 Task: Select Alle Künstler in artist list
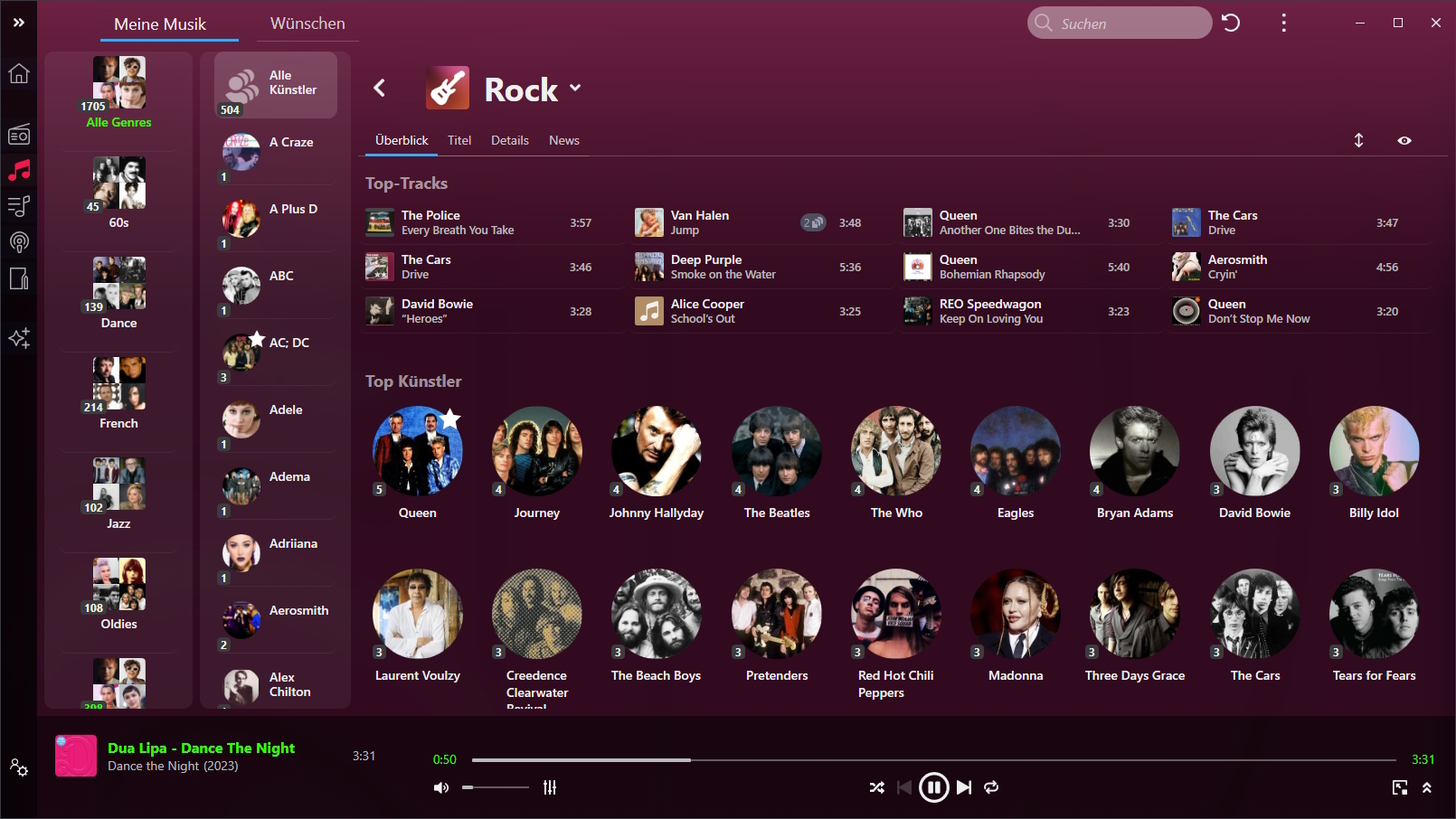[276, 84]
